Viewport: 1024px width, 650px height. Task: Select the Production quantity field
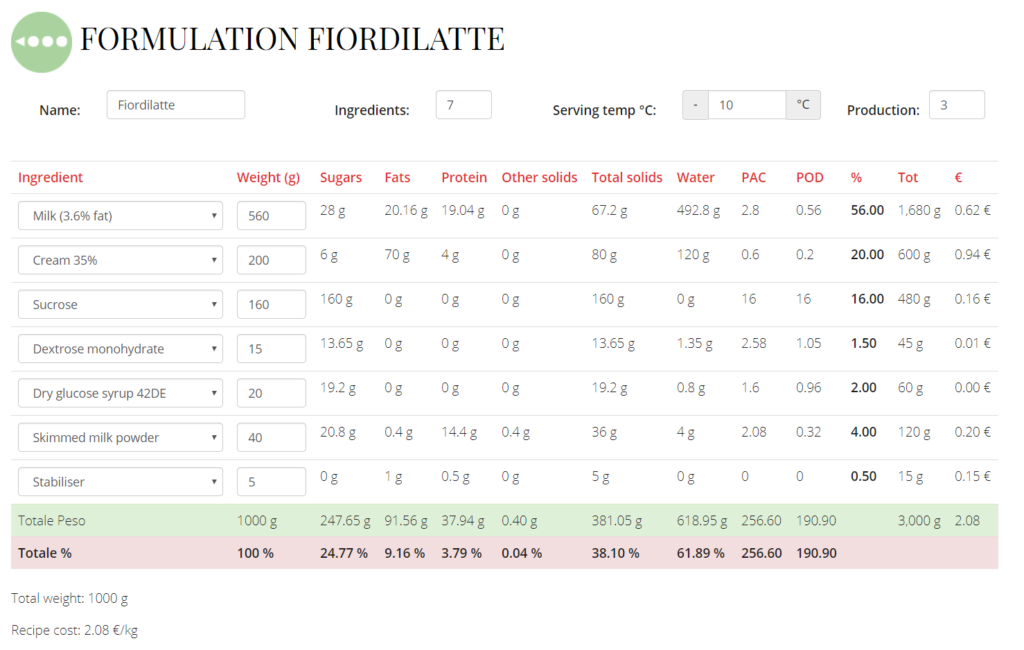pyautogui.click(x=957, y=105)
